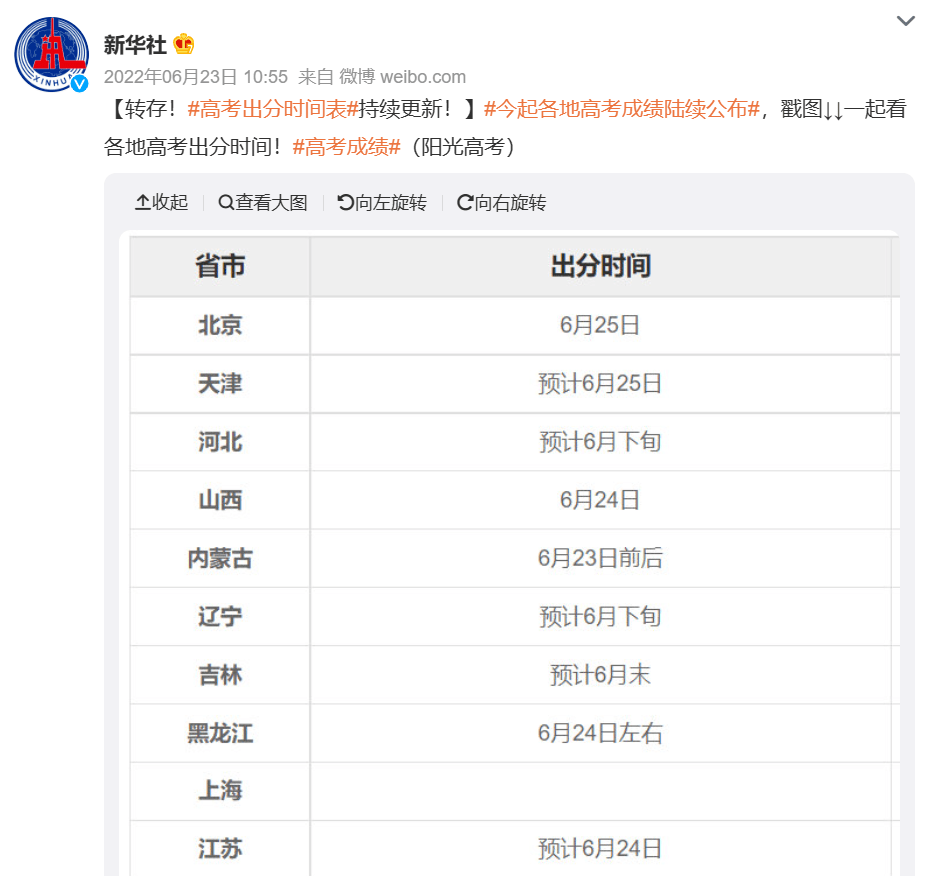Screen dimensions: 928x876
Task: Click the 江苏 row label
Action: pos(220,849)
